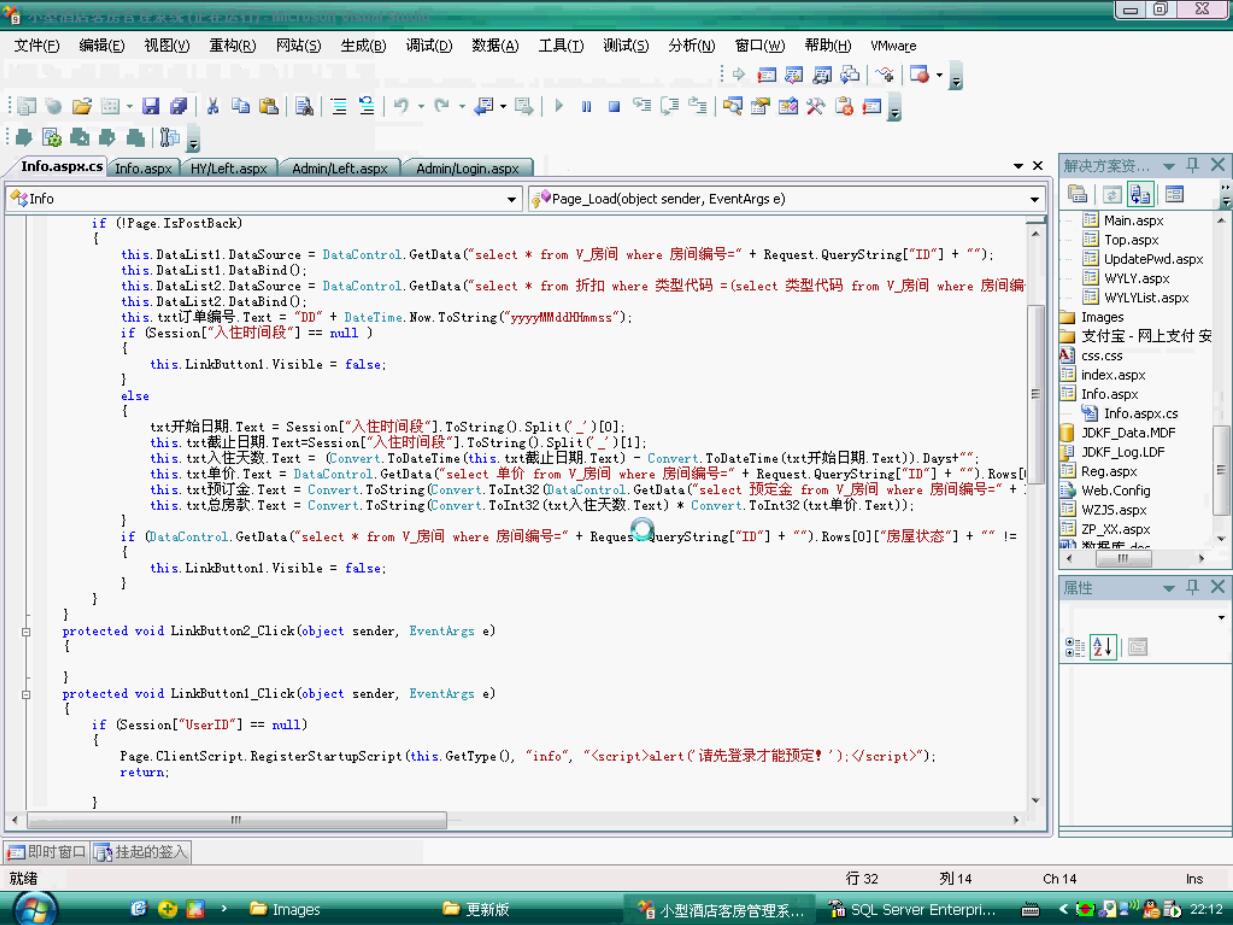Viewport: 1233px width, 925px height.
Task: Open the 工具(T) menu
Action: point(561,46)
